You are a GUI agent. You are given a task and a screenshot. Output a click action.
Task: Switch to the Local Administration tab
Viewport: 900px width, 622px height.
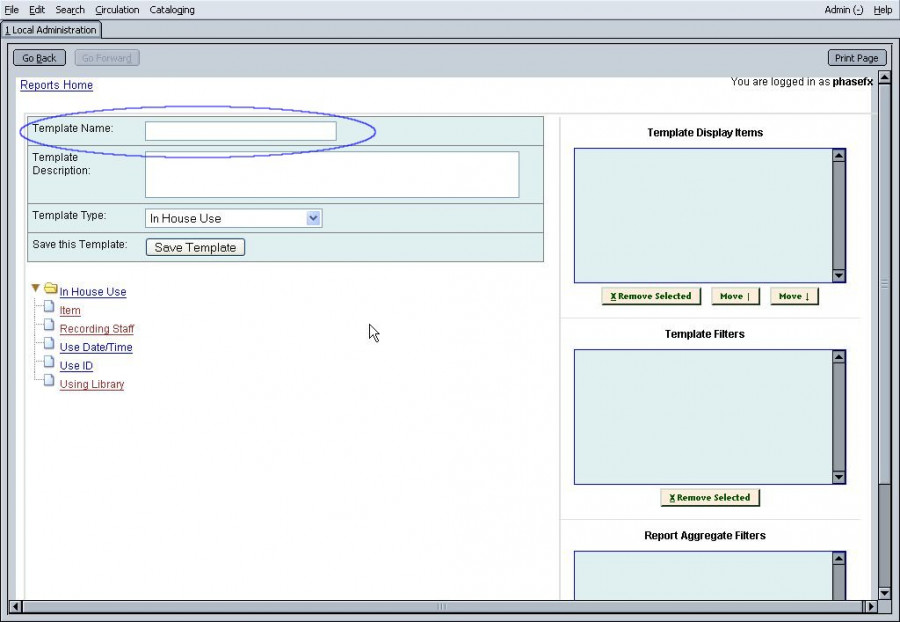click(51, 30)
